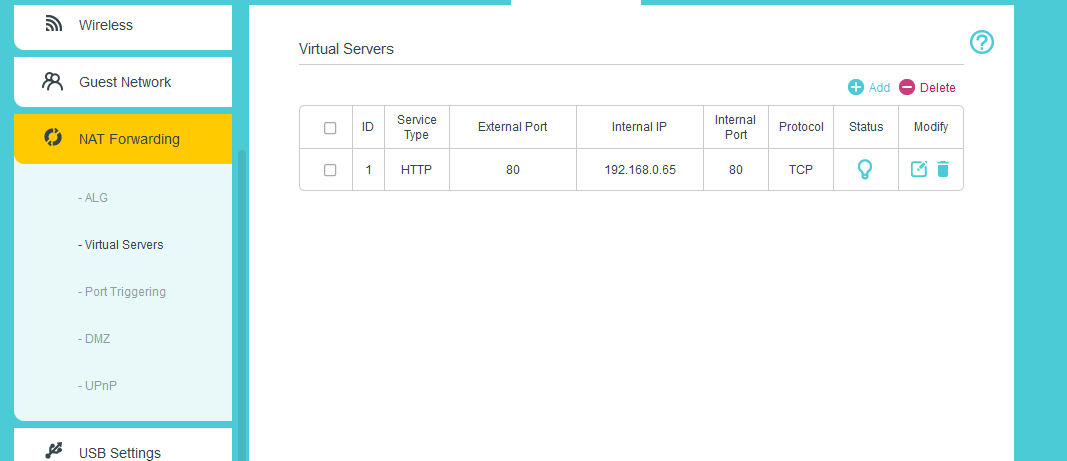Delete HTTP entry using trash icon
The height and width of the screenshot is (461, 1067).
943,170
